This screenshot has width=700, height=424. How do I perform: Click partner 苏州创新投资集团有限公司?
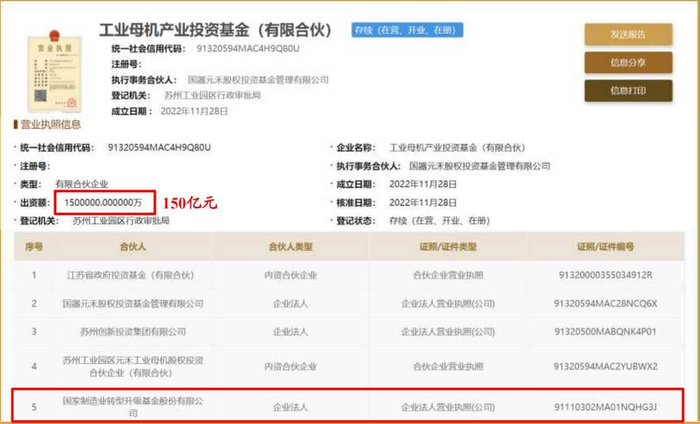133,332
